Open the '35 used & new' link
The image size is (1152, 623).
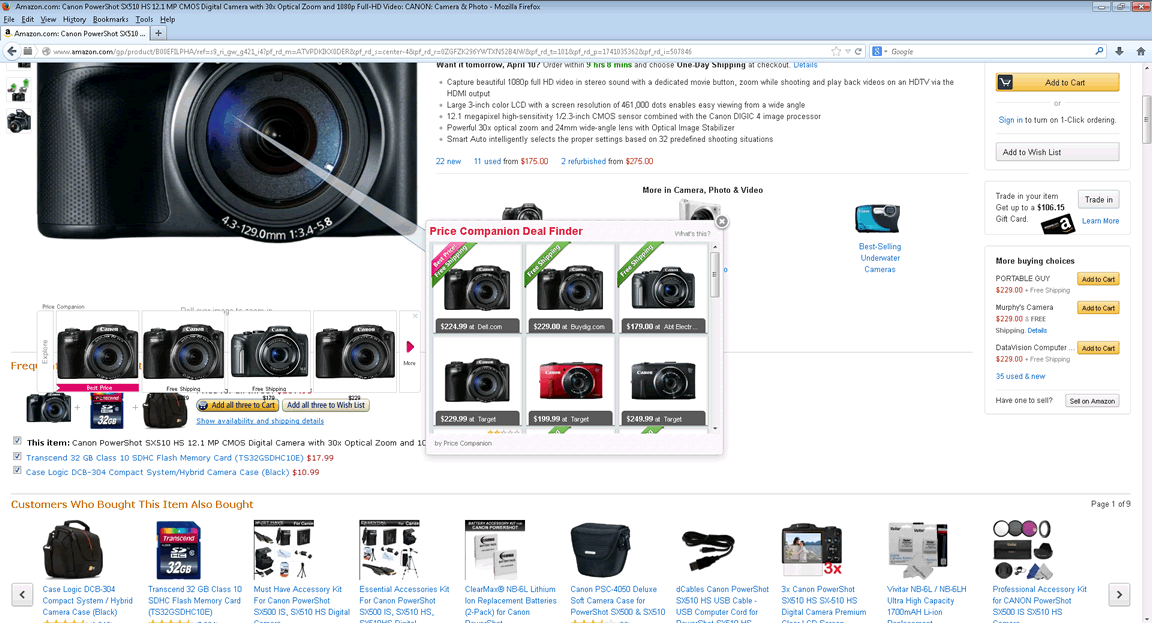[1020, 376]
